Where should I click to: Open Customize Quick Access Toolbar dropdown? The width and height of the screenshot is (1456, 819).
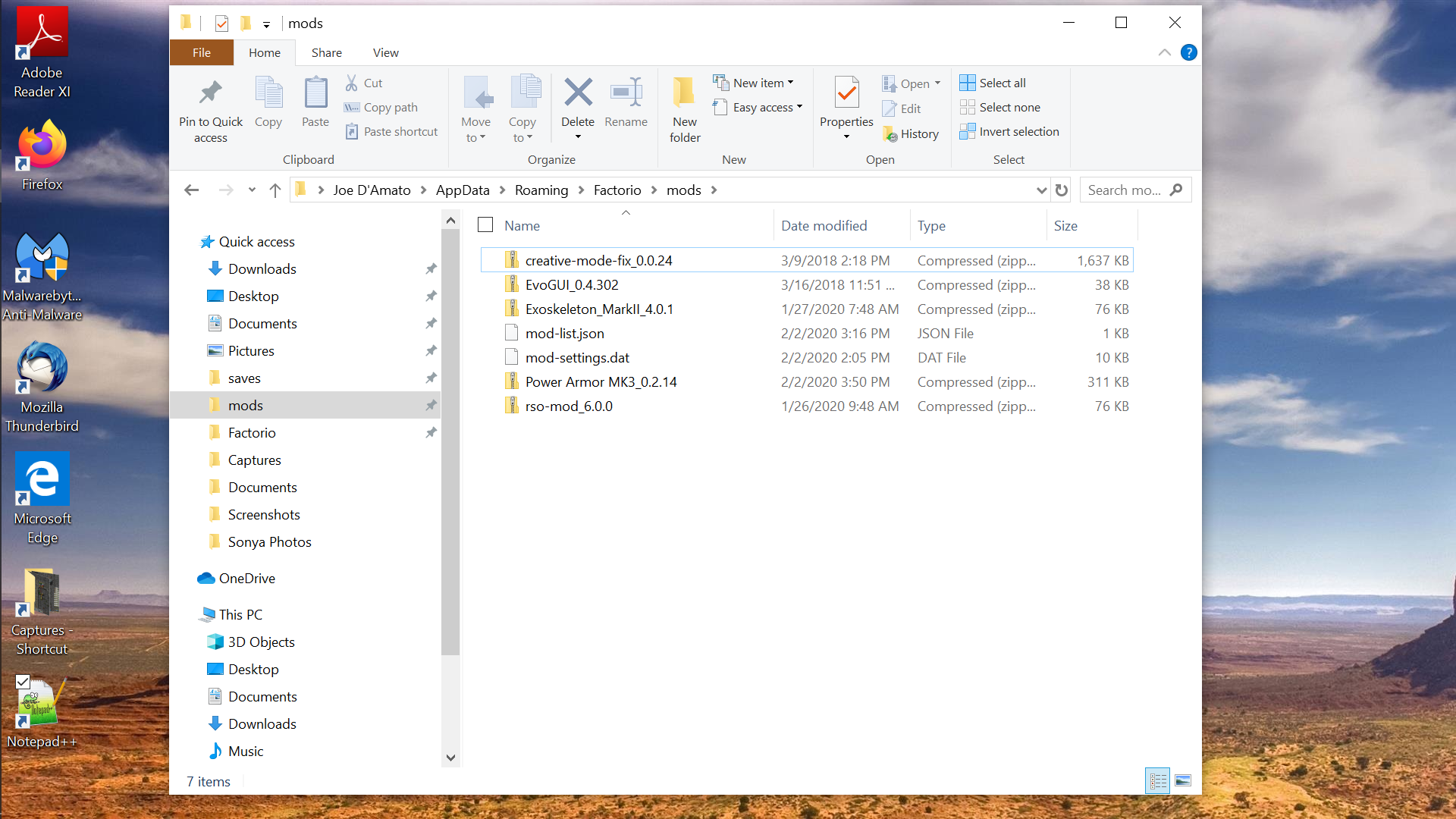click(266, 24)
